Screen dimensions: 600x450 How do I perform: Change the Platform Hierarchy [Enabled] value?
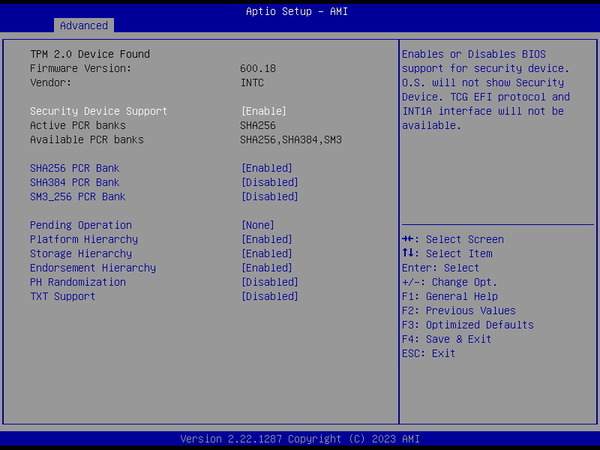click(x=267, y=239)
